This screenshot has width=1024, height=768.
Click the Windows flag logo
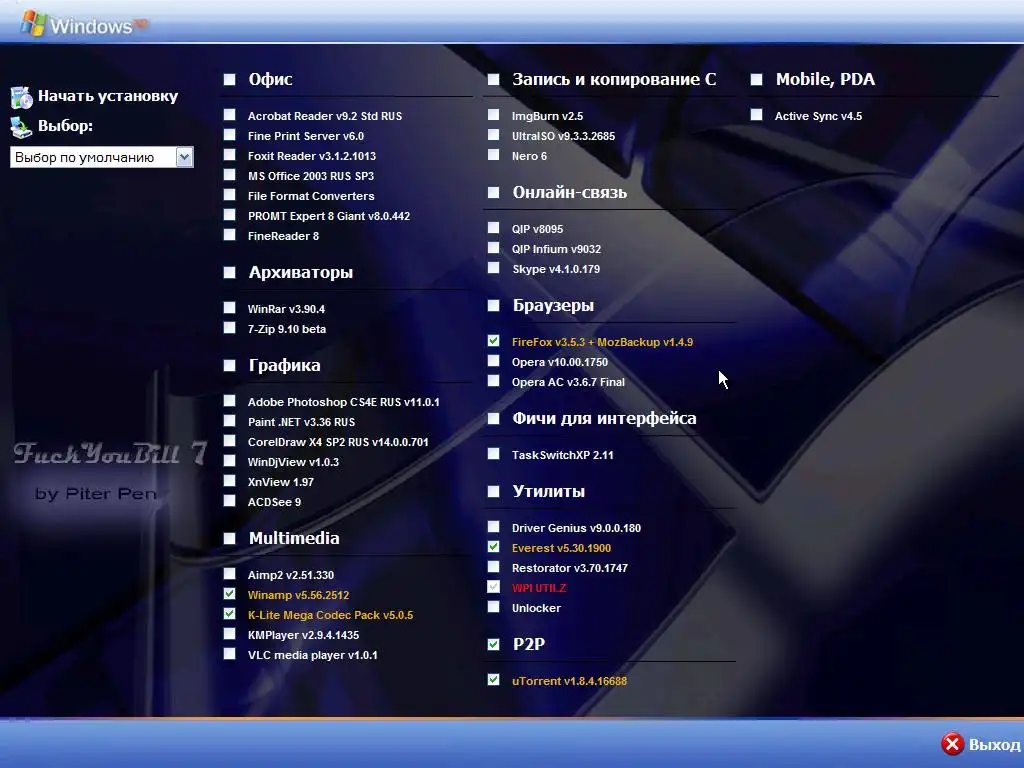[33, 24]
